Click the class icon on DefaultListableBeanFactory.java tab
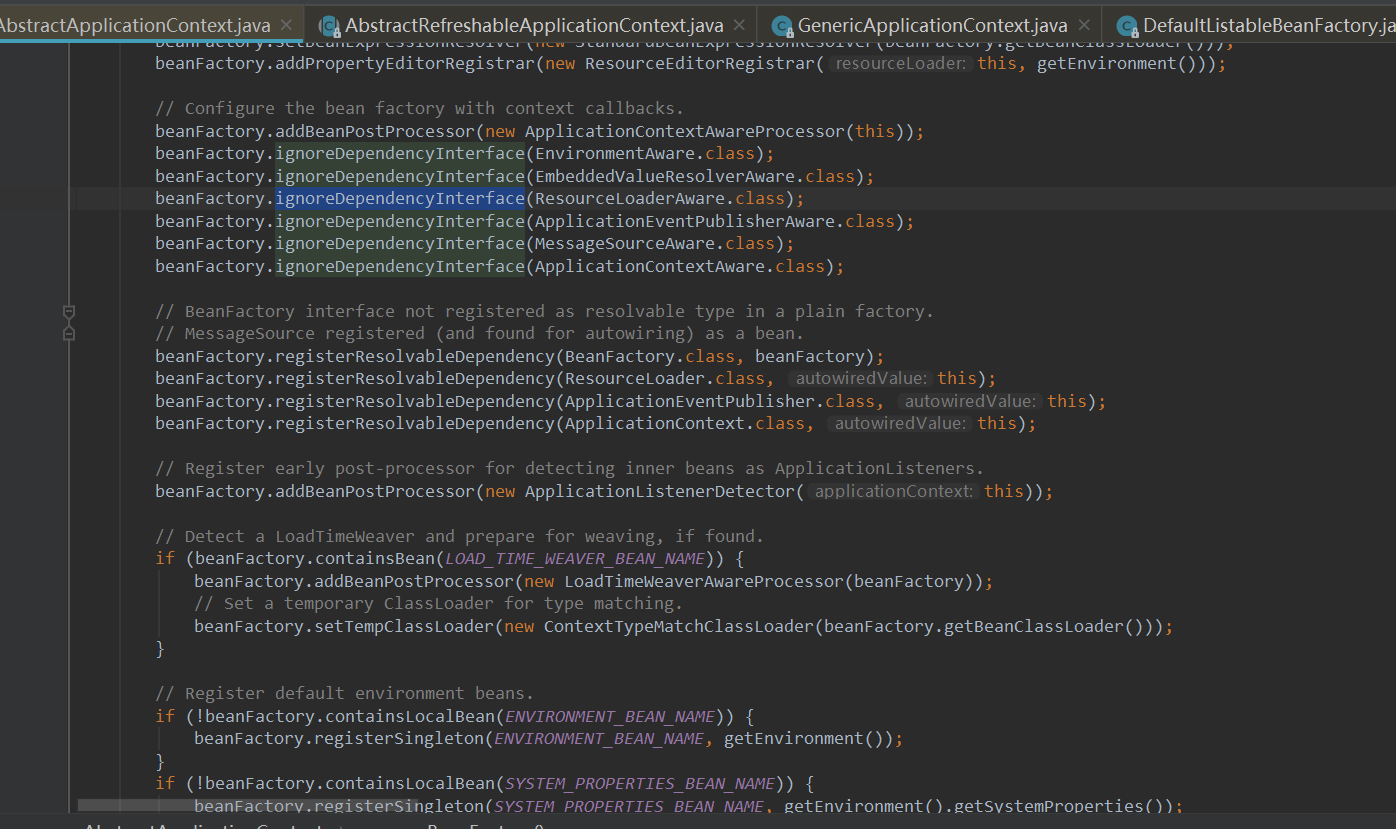 point(1127,26)
